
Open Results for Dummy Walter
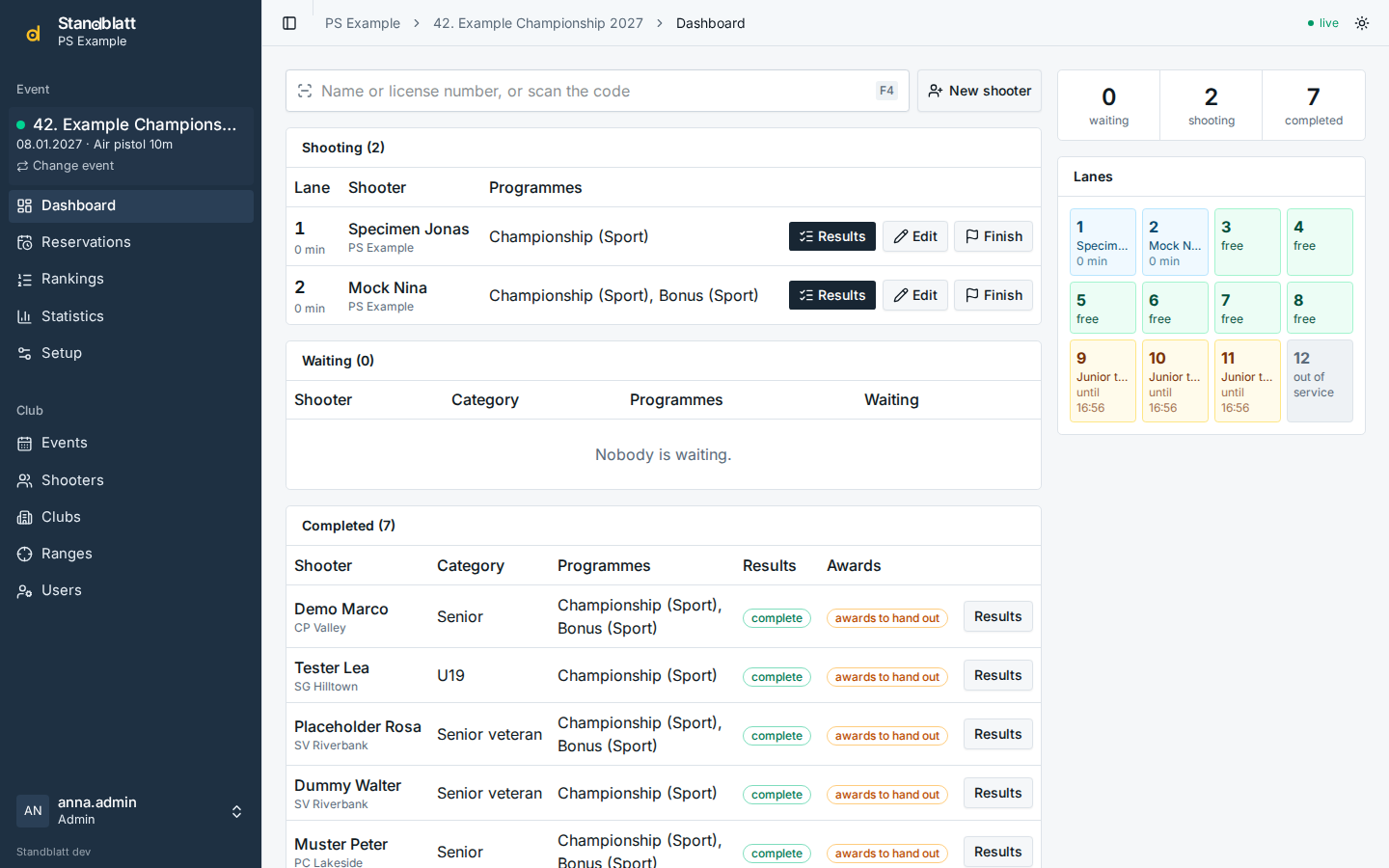click(x=997, y=793)
